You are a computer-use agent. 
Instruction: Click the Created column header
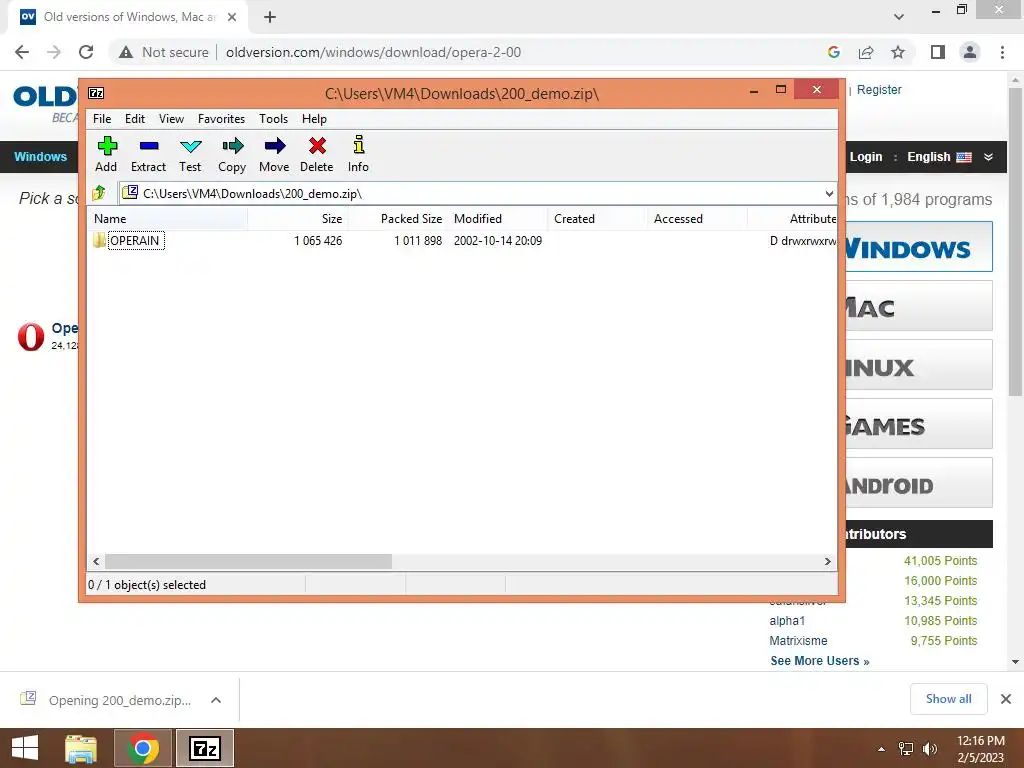tap(597, 219)
